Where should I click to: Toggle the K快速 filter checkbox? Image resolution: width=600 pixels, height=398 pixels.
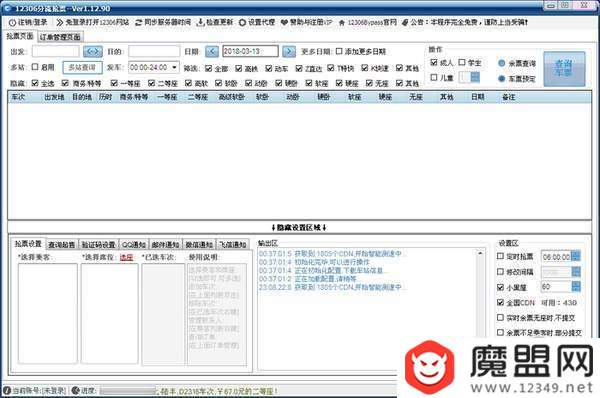tap(365, 68)
